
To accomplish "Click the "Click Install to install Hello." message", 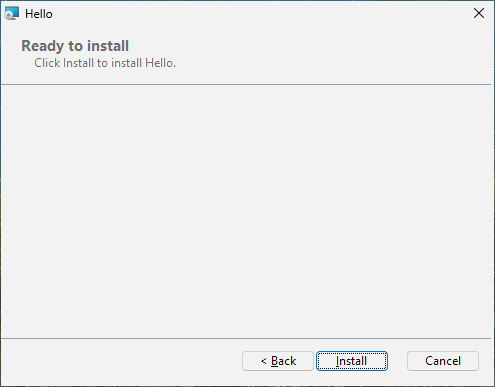I will coord(105,63).
